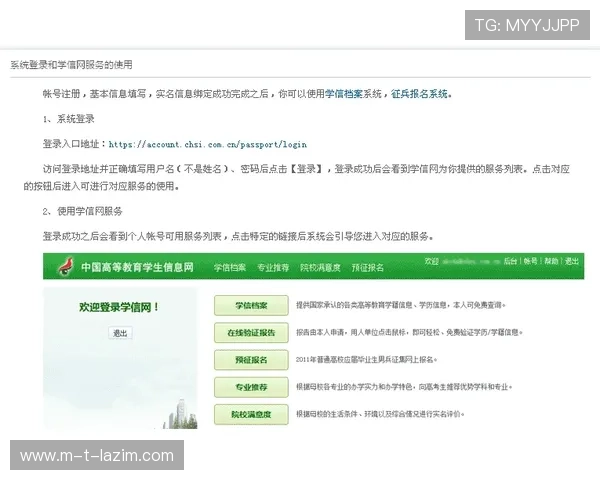Click the 预征报名 service button
This screenshot has width=600, height=480.
[x=251, y=360]
